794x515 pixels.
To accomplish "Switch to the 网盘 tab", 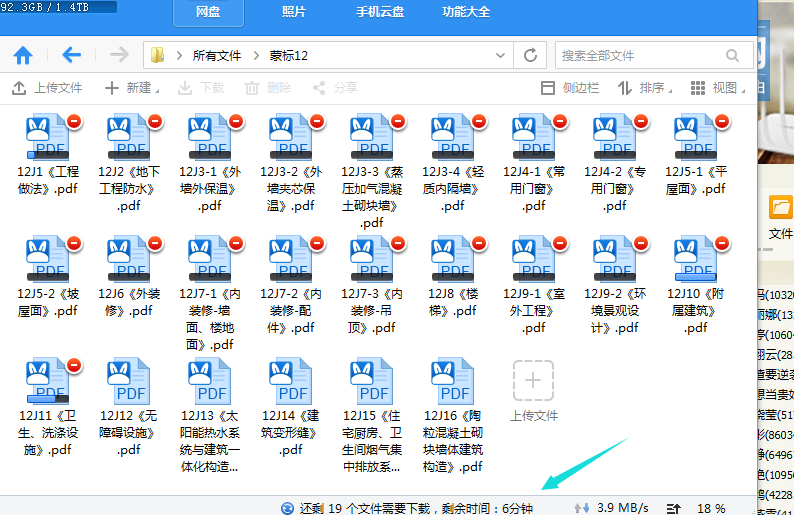I will [x=208, y=12].
